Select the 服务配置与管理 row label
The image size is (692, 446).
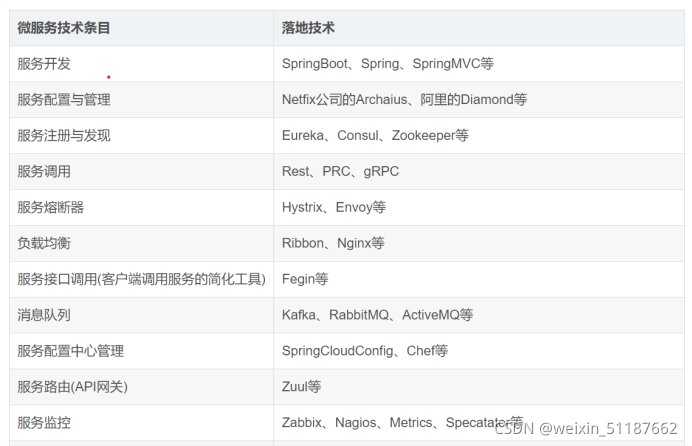[x=64, y=100]
